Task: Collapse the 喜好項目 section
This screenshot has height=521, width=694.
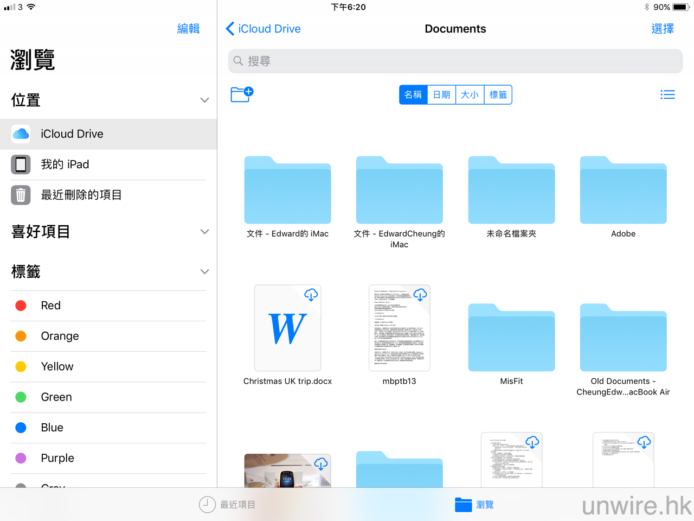Action: (x=204, y=232)
